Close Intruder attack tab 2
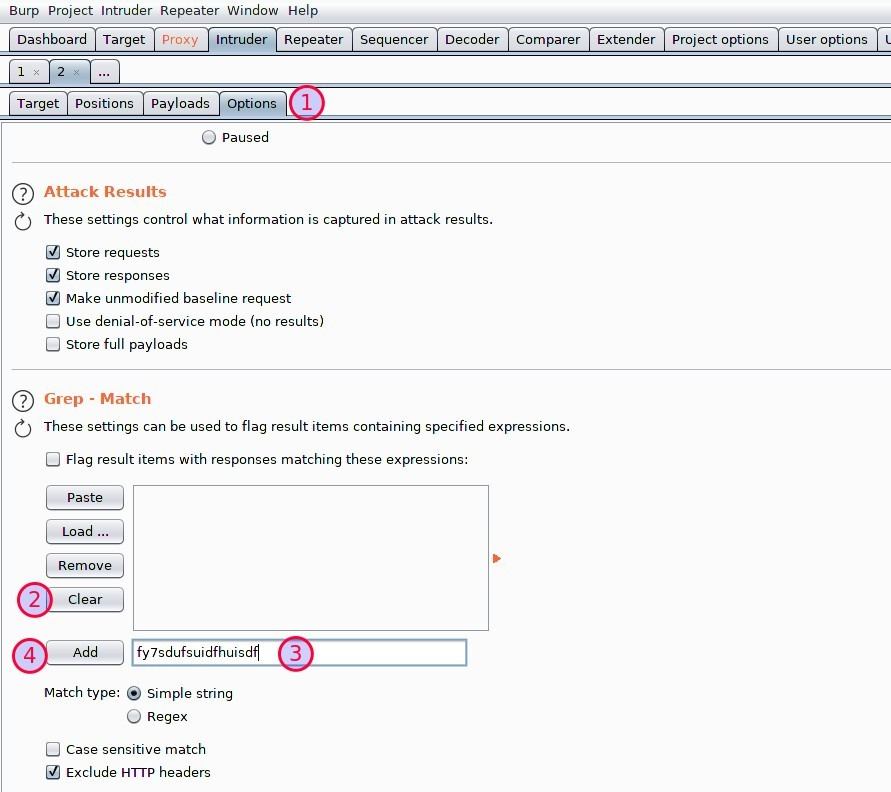Viewport: 891px width, 792px height. pyautogui.click(x=76, y=72)
